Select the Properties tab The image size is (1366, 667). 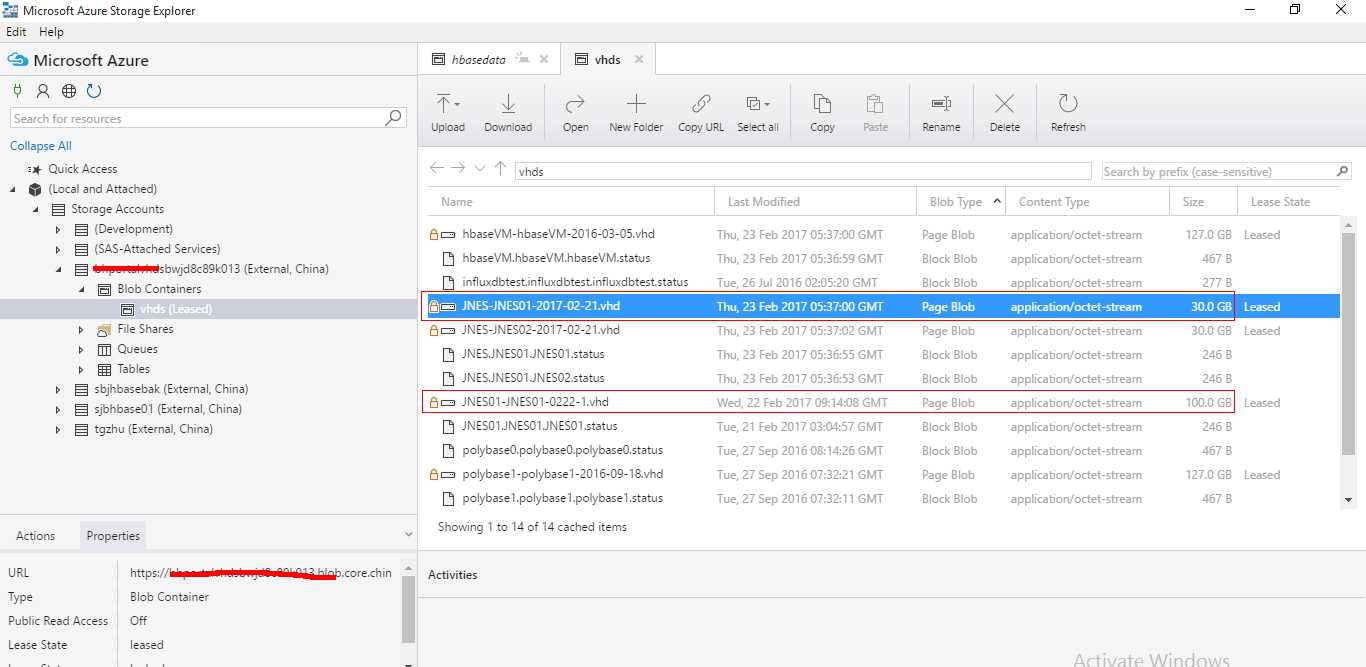113,535
